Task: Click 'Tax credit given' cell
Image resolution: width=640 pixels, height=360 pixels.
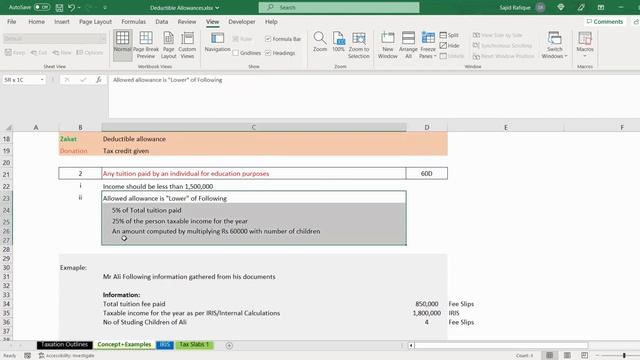Action: (x=126, y=151)
